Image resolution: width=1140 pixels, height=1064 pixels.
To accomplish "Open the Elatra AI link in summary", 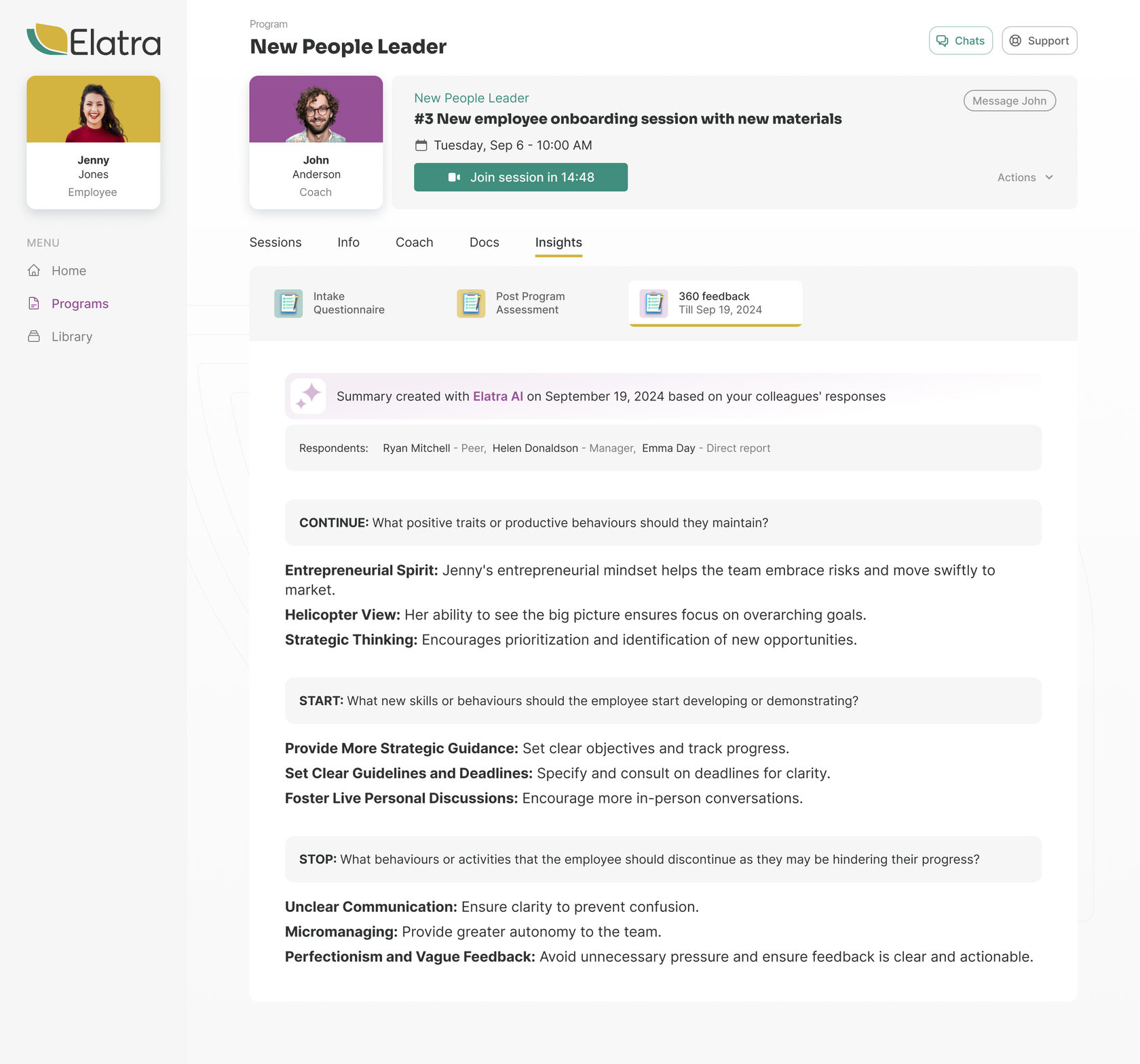I will (497, 396).
